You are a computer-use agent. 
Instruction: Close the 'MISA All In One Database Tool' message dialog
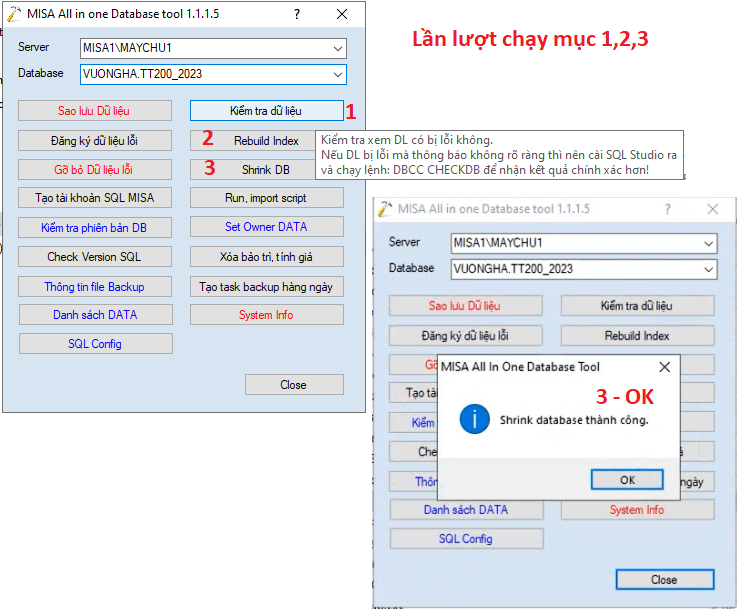tap(664, 367)
